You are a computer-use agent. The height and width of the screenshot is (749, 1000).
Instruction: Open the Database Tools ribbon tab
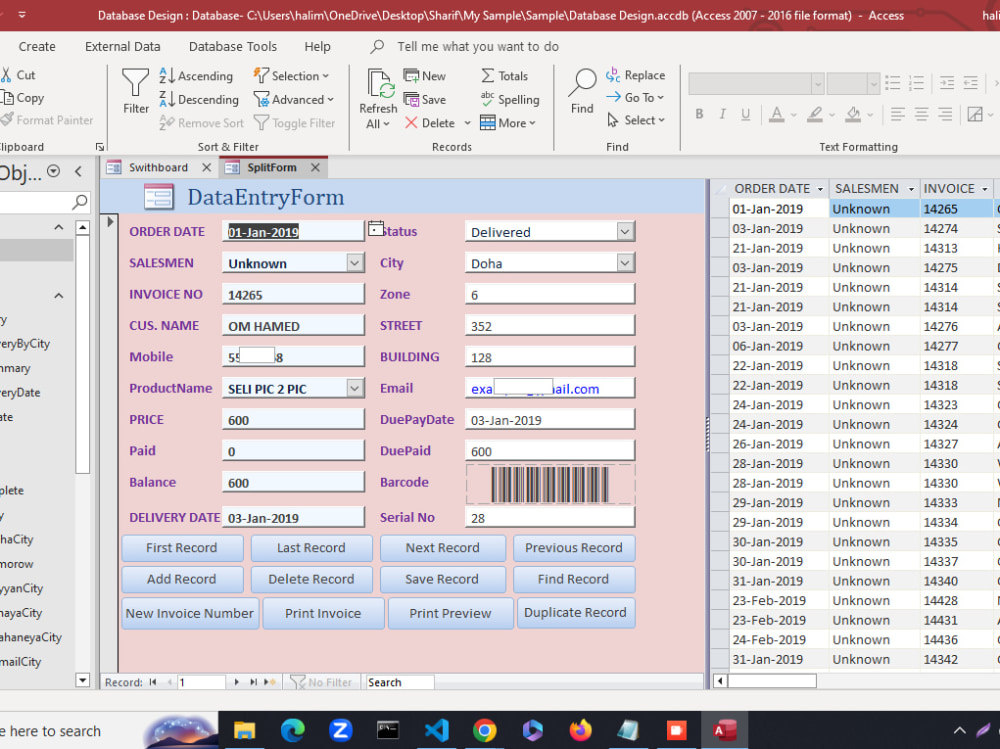233,47
